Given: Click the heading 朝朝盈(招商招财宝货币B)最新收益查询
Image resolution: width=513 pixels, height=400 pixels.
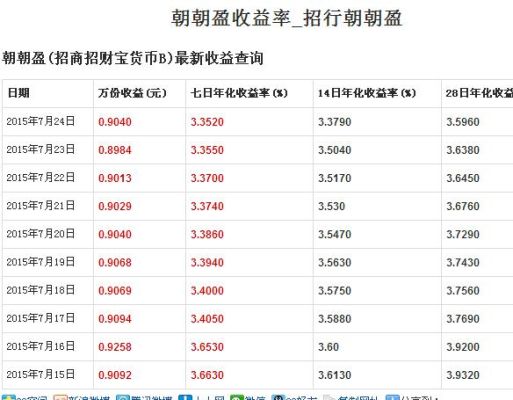Looking at the screenshot, I should click(133, 58).
